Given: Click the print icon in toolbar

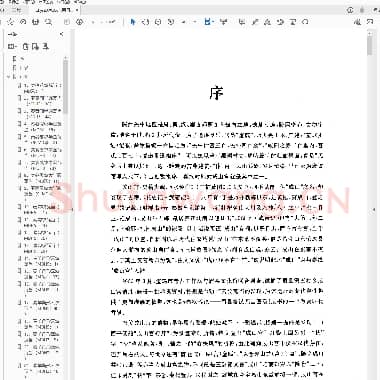Looking at the screenshot, I should (x=35, y=22).
